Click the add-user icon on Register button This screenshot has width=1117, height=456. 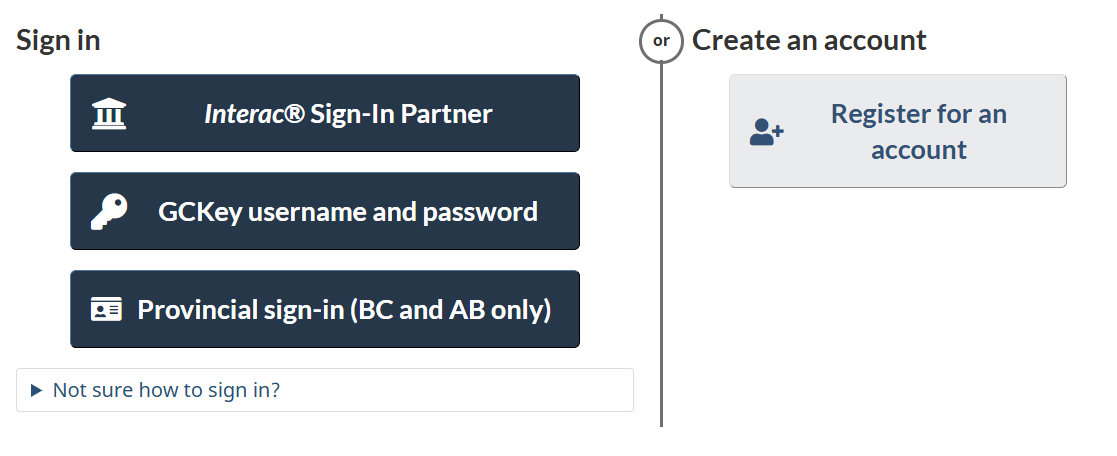767,132
